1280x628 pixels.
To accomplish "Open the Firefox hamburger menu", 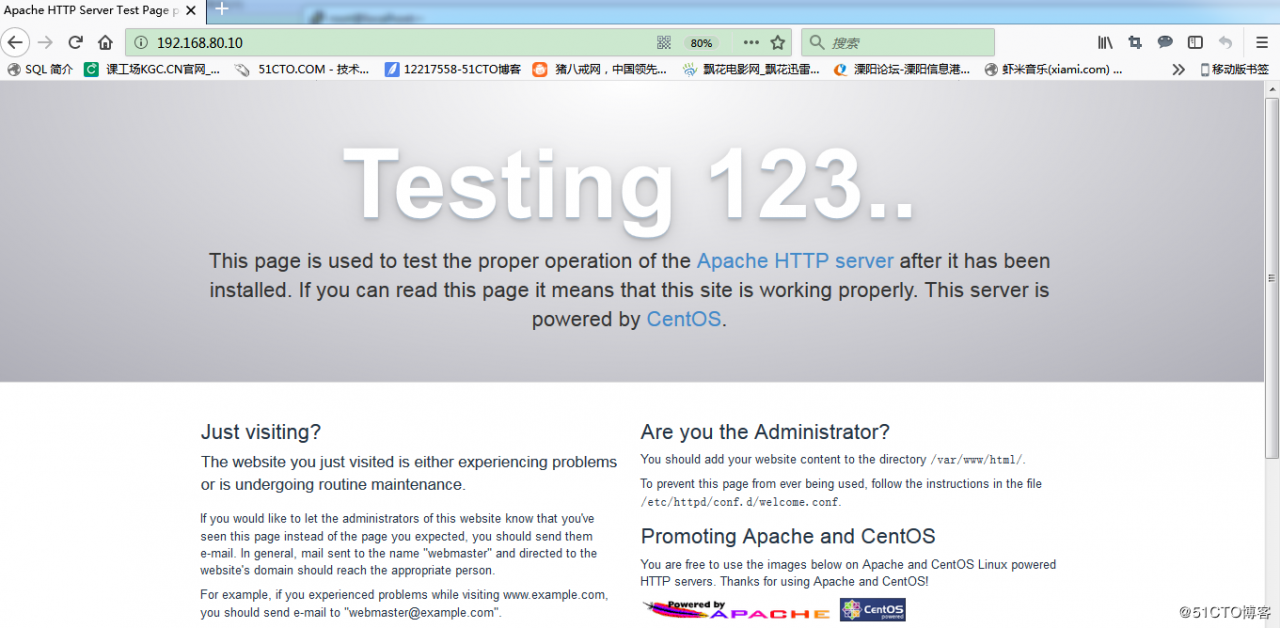I will [x=1262, y=42].
